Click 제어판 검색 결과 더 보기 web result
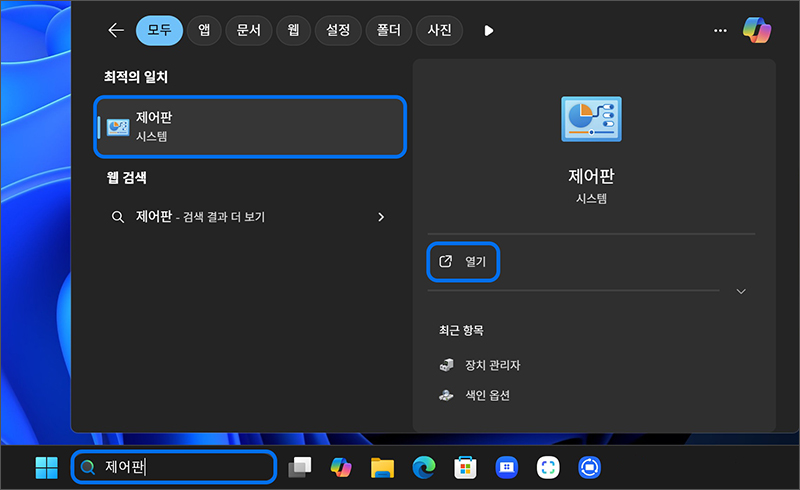The width and height of the screenshot is (800, 490). (x=250, y=217)
